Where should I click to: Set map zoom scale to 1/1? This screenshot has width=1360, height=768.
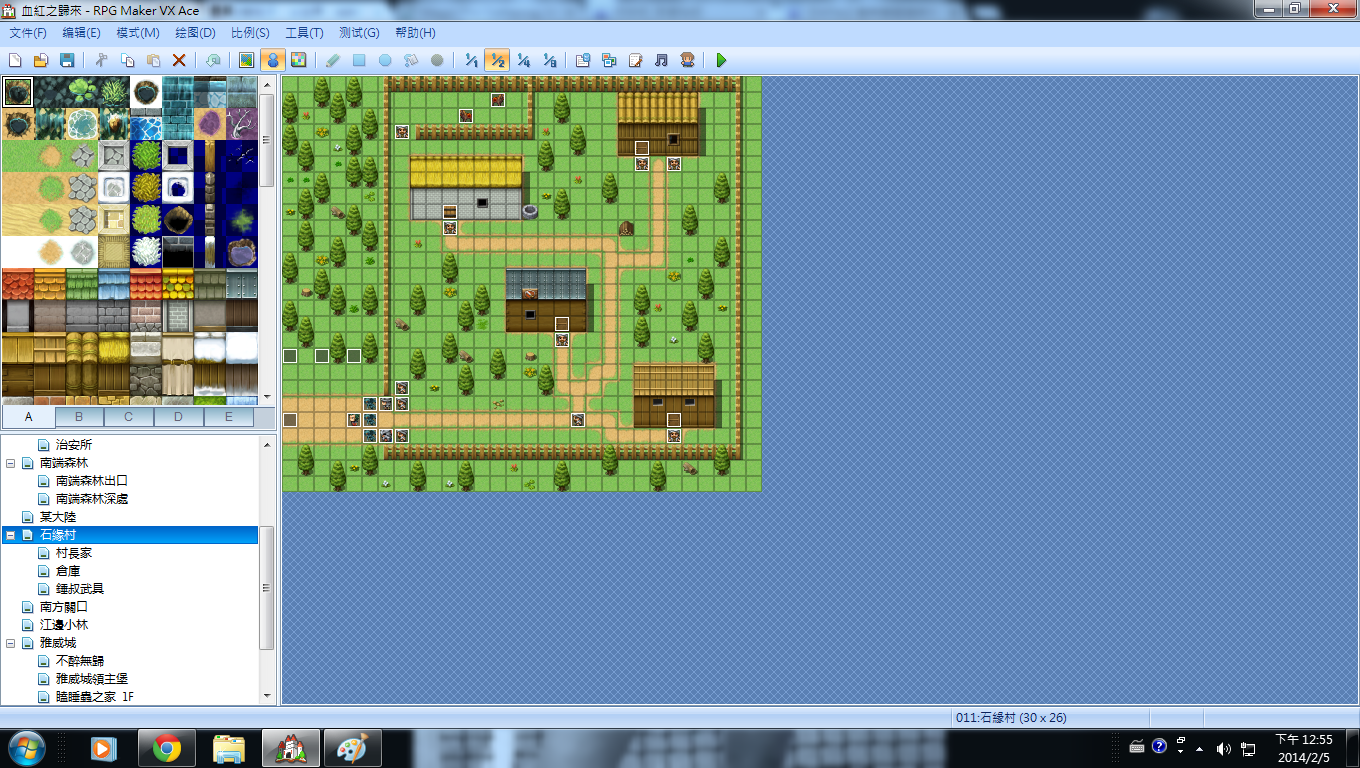[x=471, y=60]
